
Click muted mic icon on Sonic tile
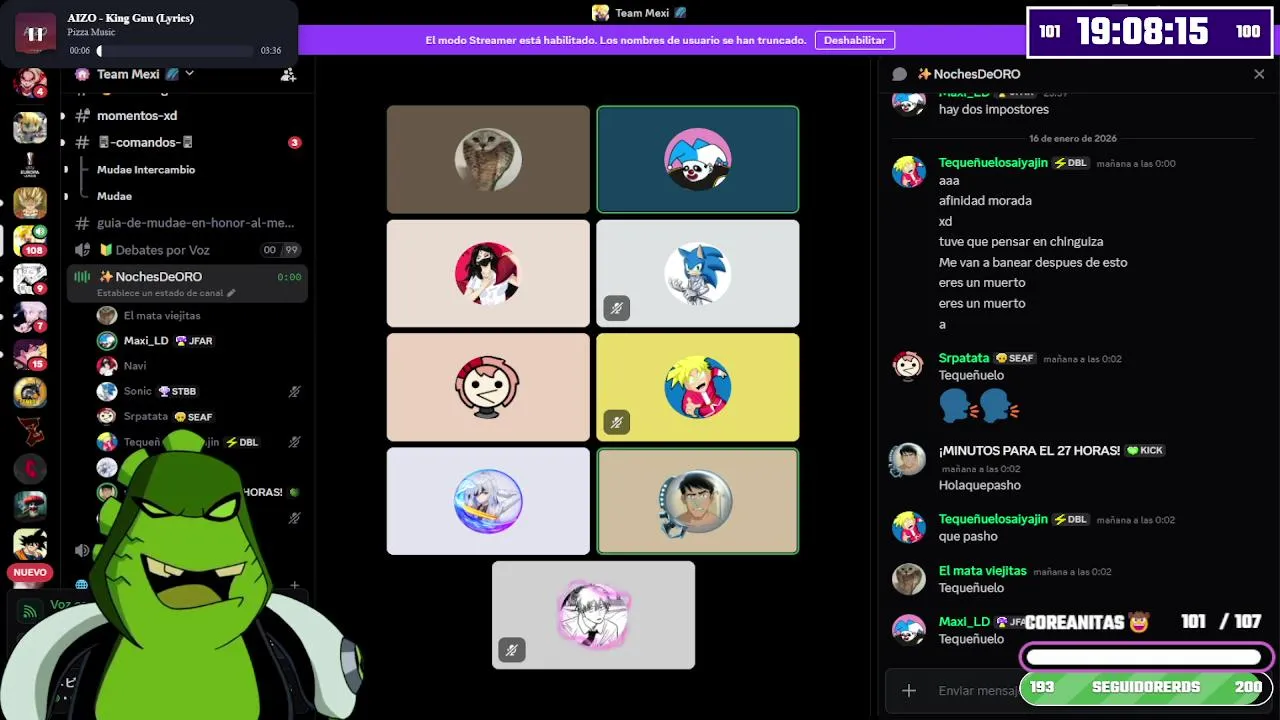click(616, 308)
